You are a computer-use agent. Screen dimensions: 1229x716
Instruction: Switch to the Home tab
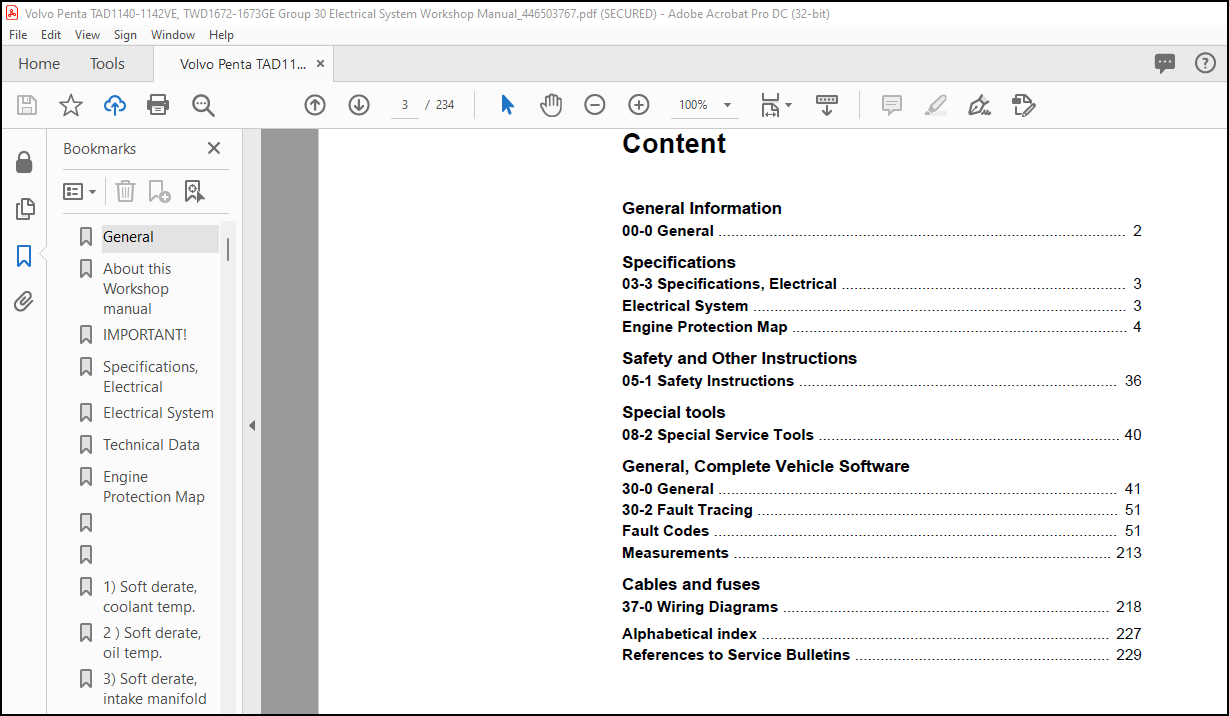(39, 63)
